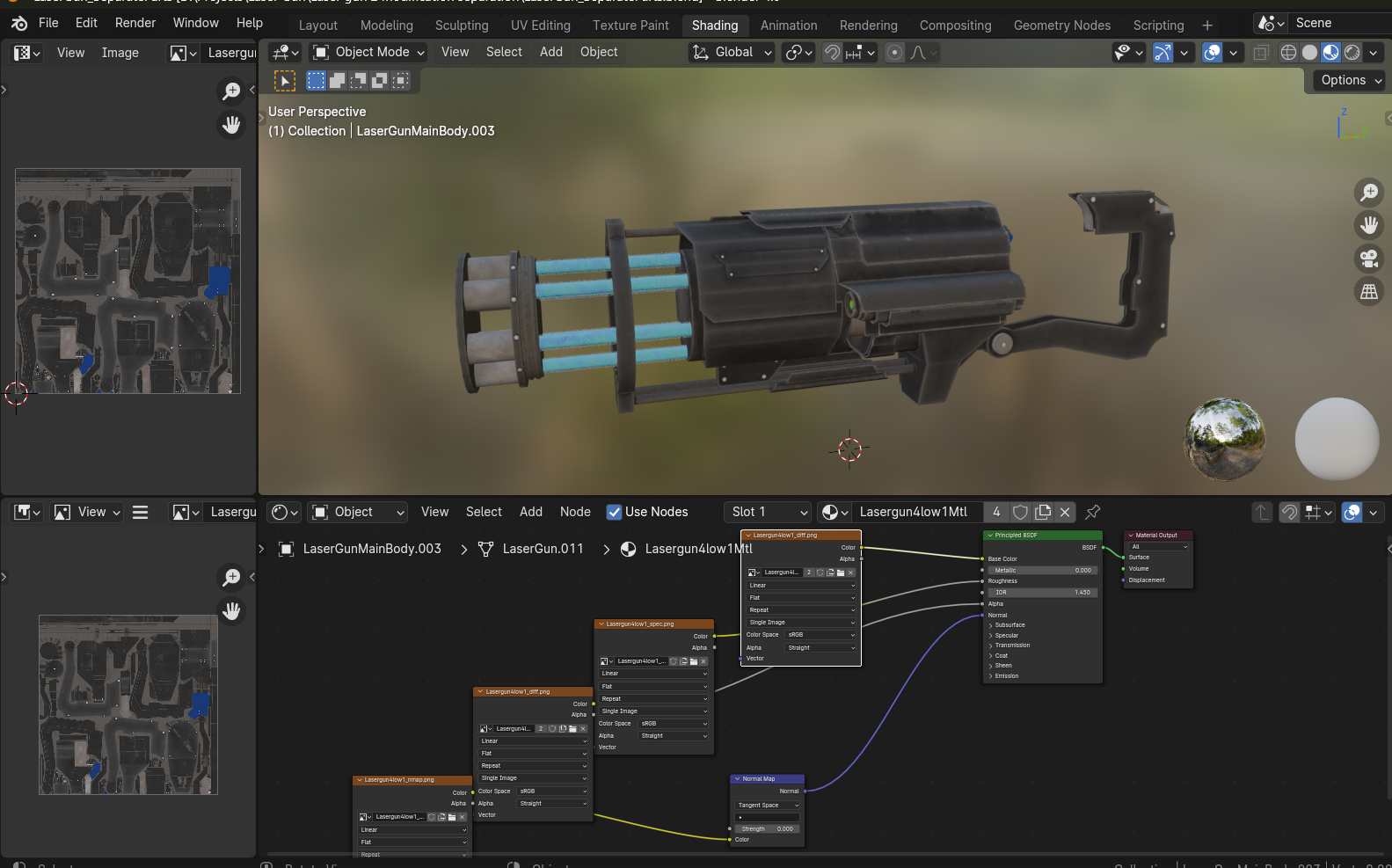Click Select in 3D viewport header
1392x868 pixels.
(x=504, y=52)
